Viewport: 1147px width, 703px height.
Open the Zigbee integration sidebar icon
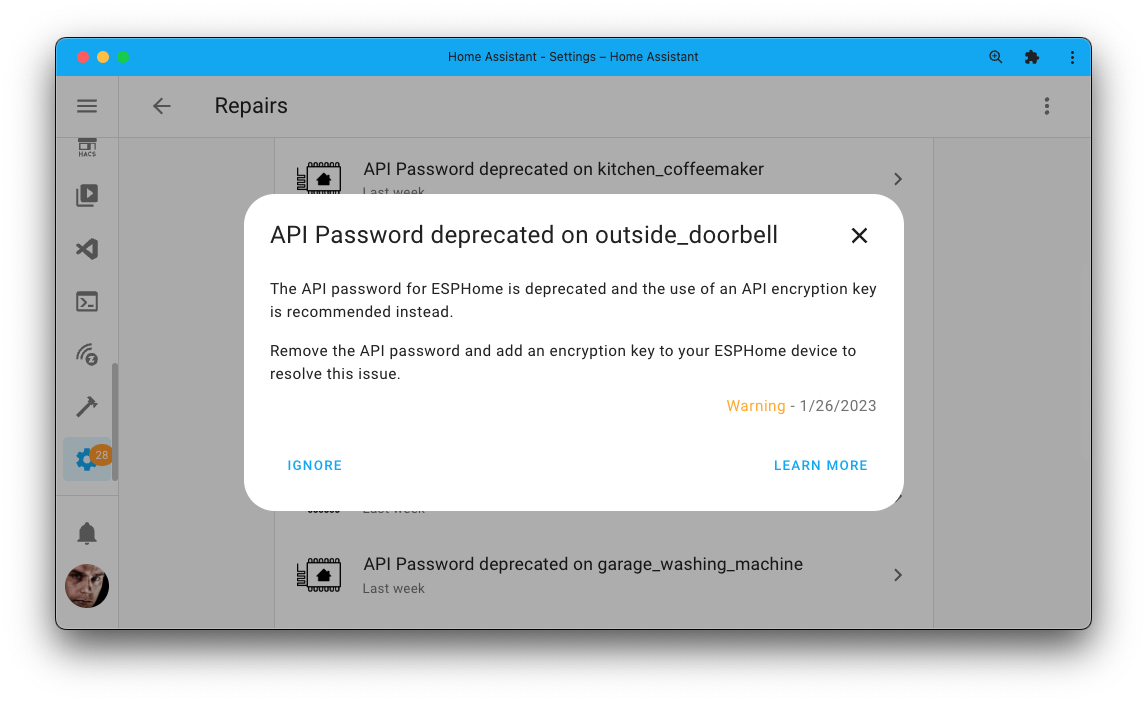(x=87, y=354)
